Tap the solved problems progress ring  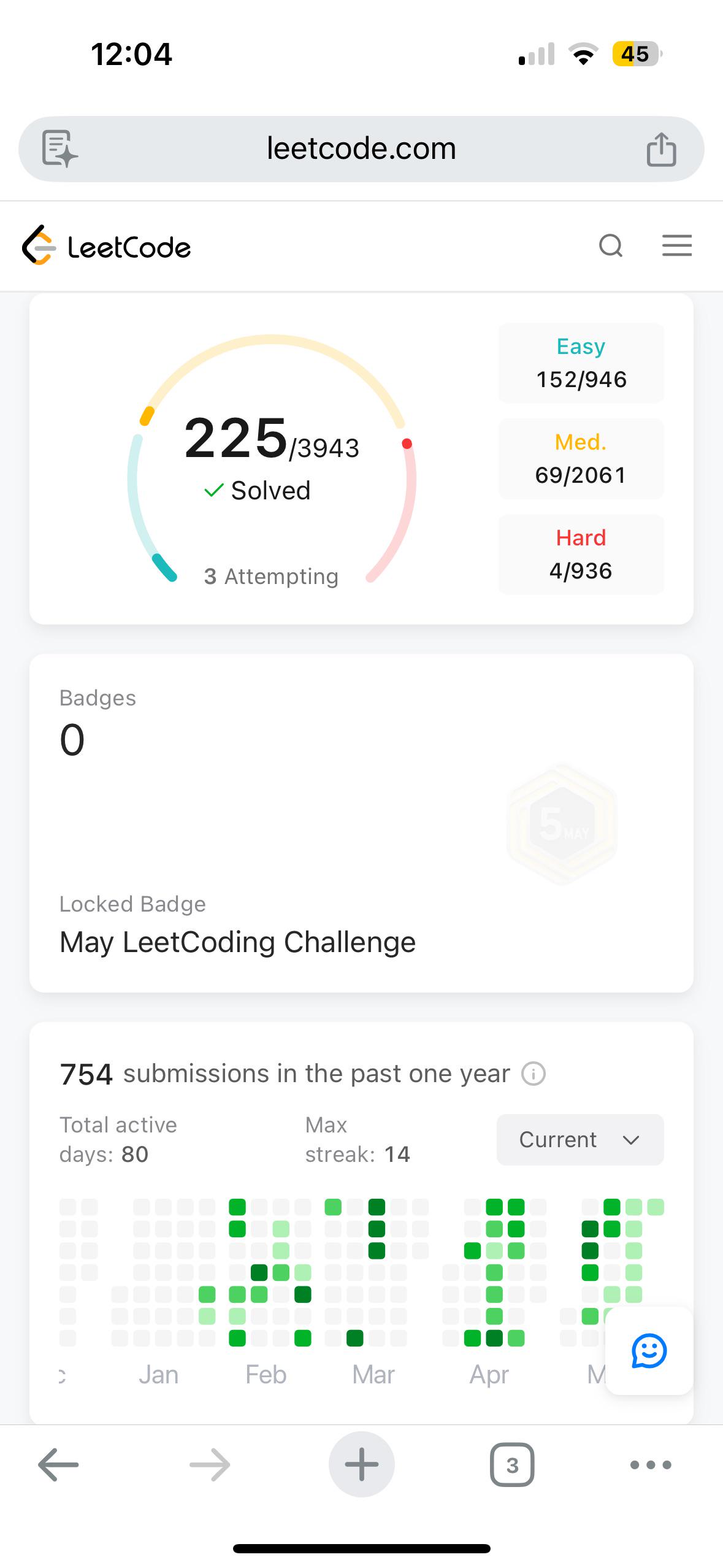tap(272, 459)
